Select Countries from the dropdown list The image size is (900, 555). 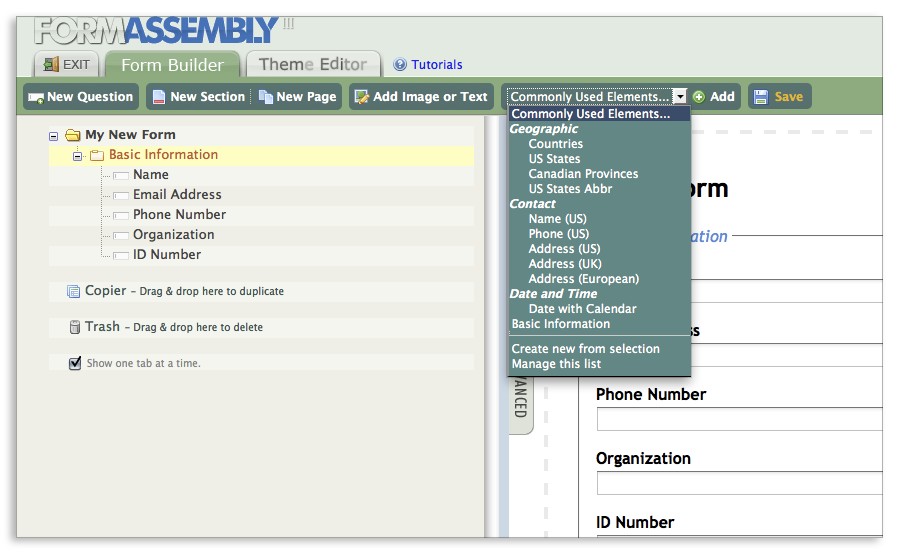click(x=556, y=144)
